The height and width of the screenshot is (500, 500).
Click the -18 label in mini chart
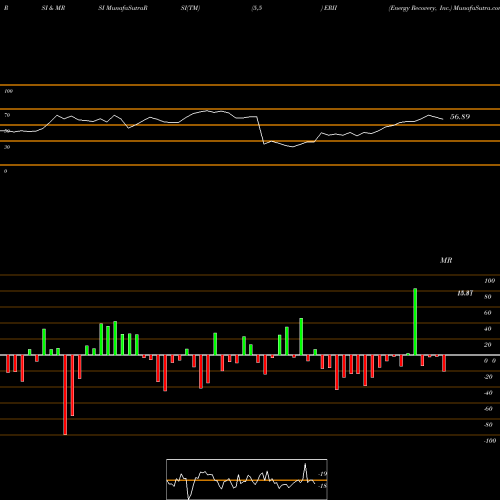[x=323, y=486]
